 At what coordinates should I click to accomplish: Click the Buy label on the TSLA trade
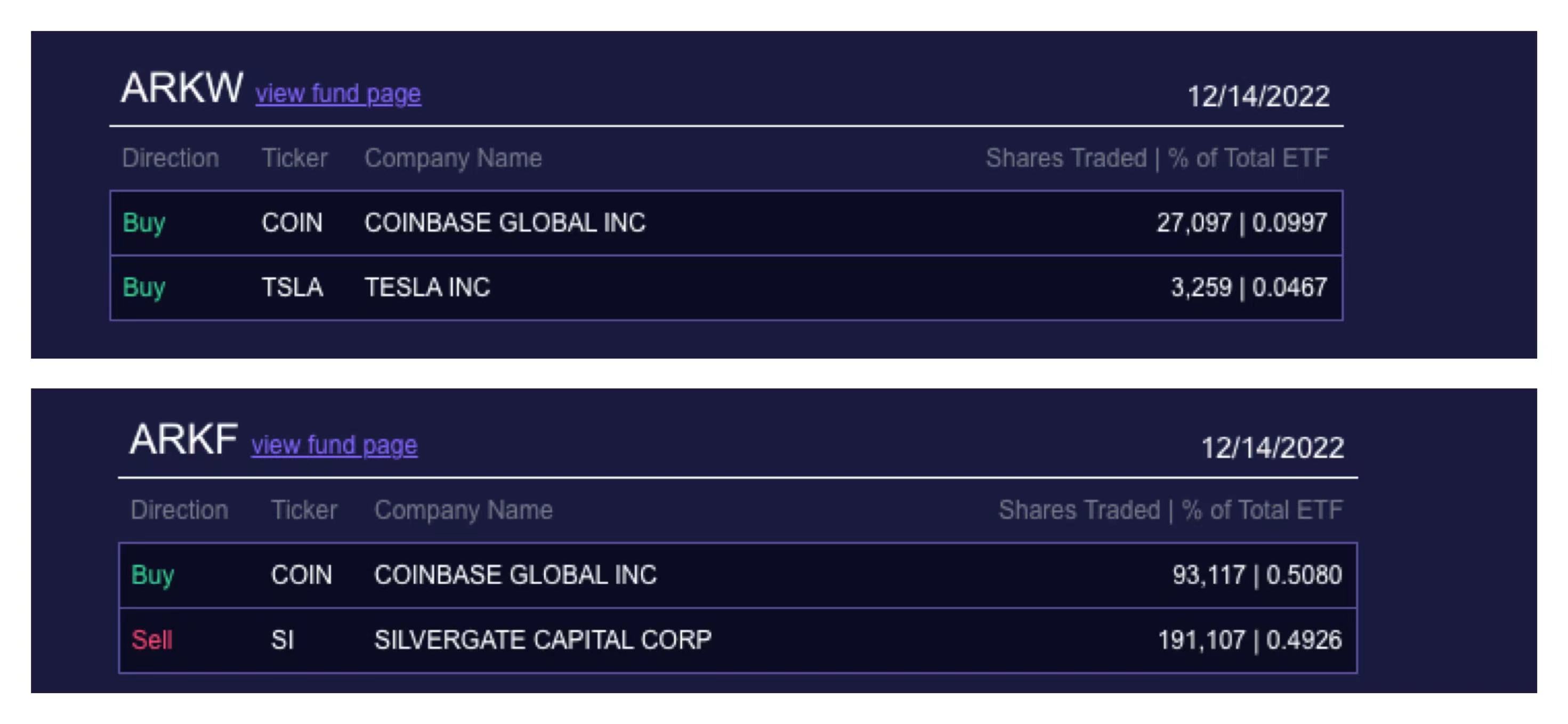pos(144,287)
